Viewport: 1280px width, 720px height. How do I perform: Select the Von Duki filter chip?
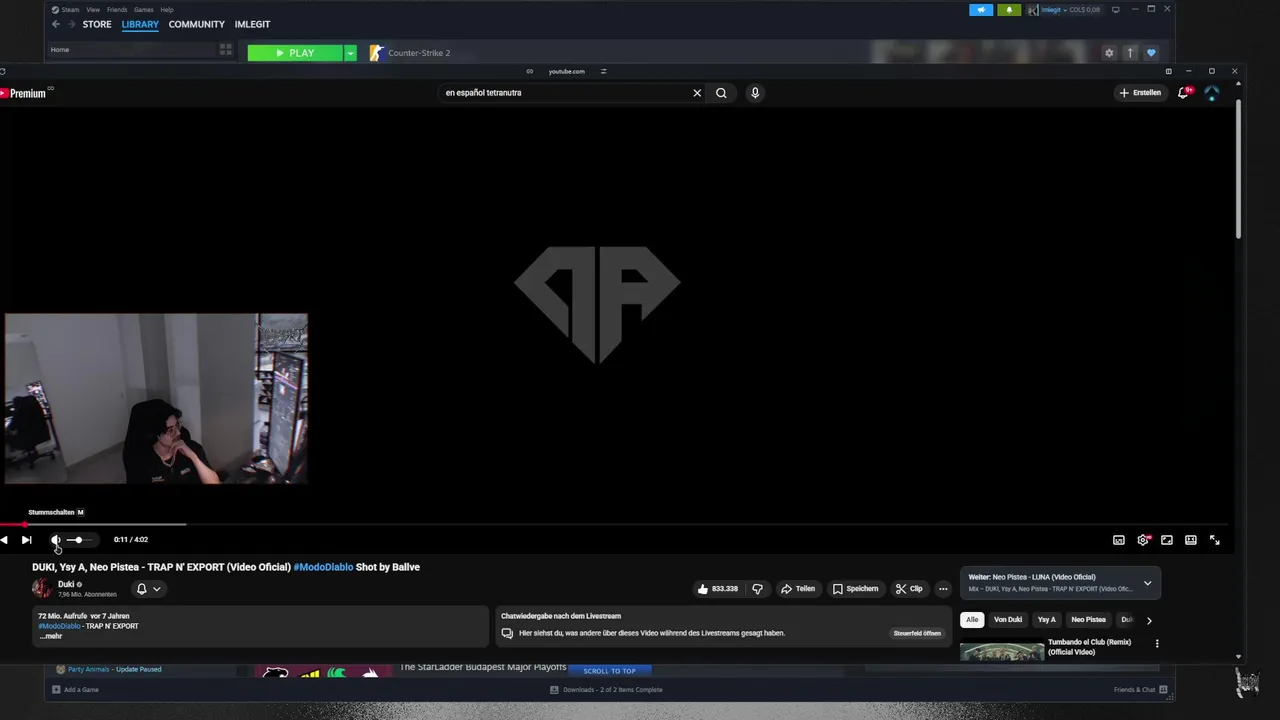[x=1008, y=620]
